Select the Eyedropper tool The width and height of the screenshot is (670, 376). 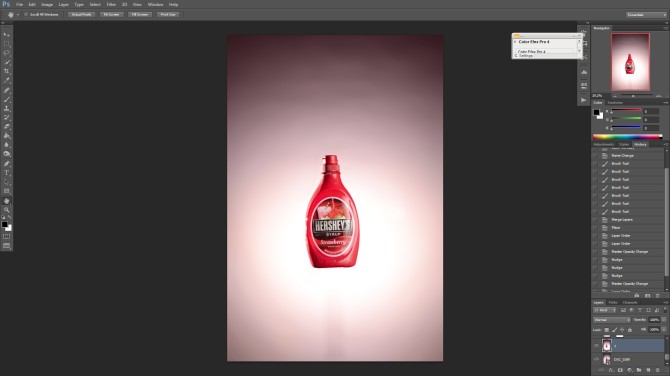coord(6,80)
